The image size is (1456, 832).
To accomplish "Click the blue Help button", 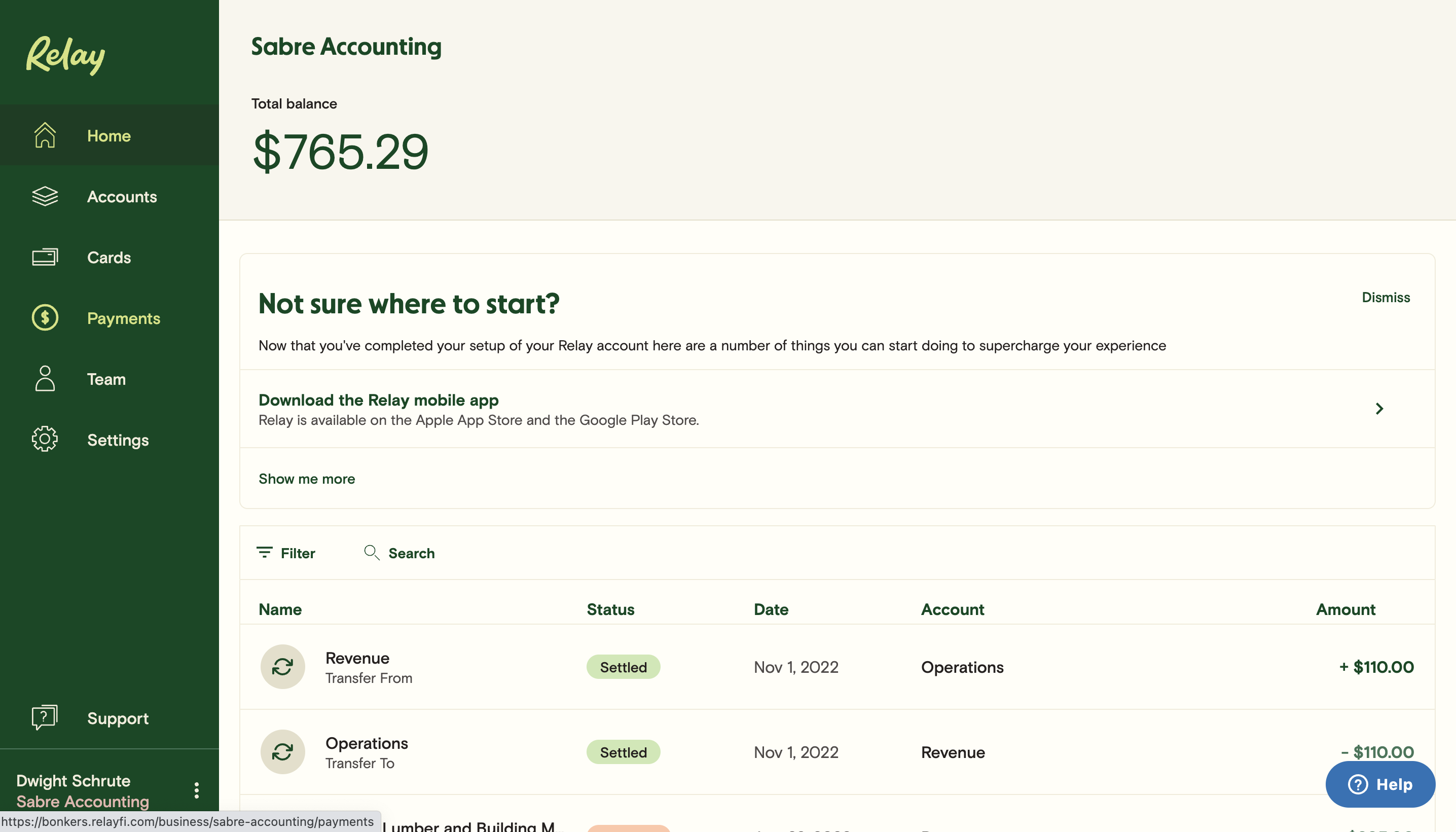I will point(1379,784).
